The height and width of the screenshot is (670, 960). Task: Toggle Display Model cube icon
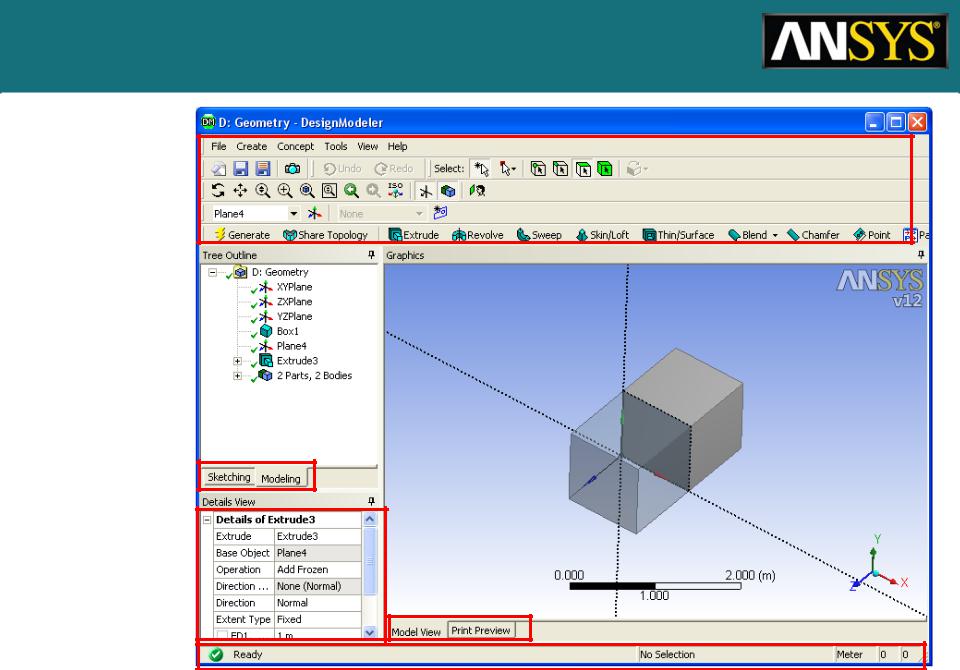pos(448,191)
